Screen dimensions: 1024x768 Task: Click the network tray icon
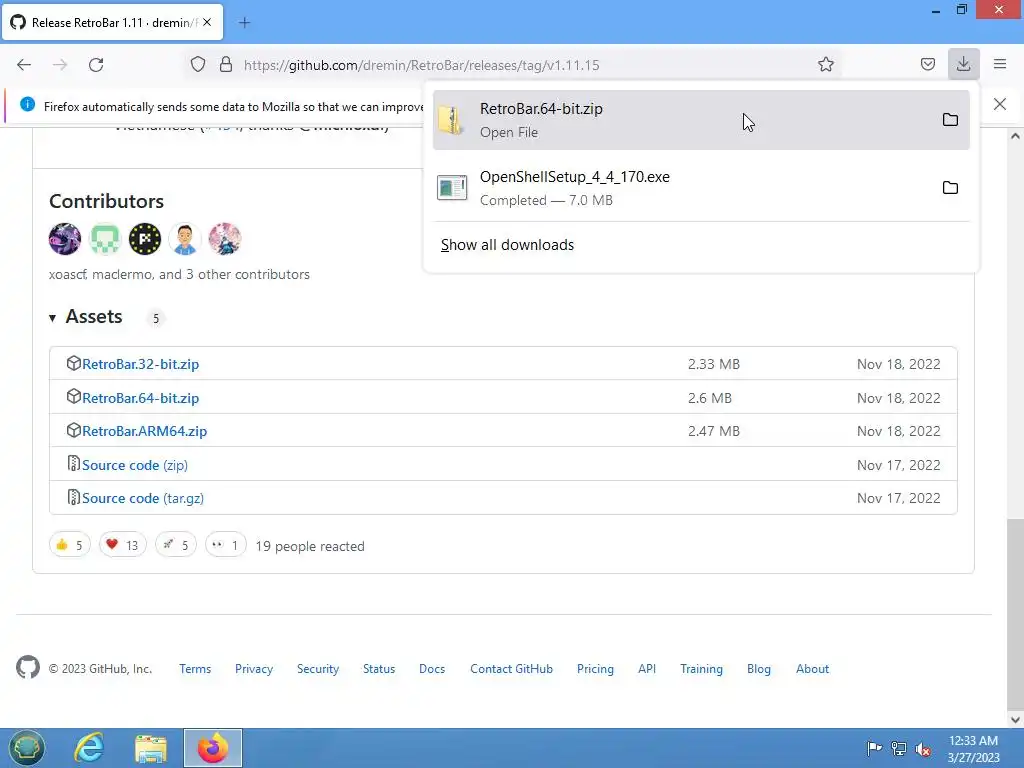pyautogui.click(x=899, y=748)
